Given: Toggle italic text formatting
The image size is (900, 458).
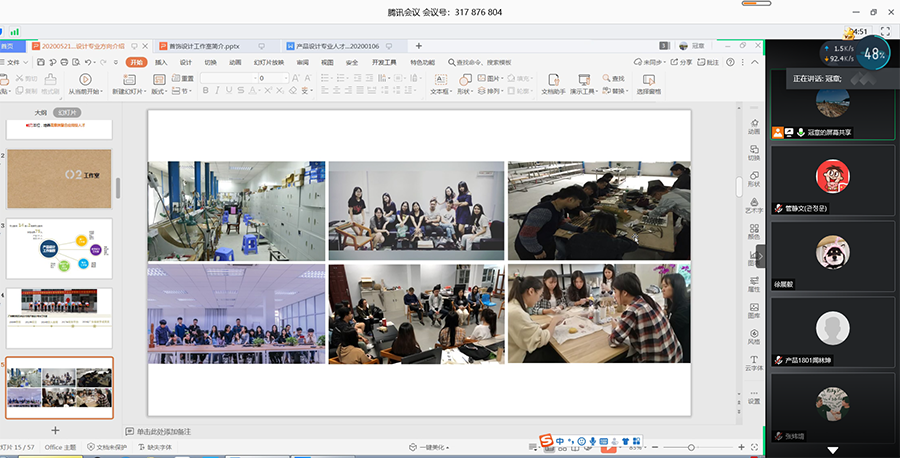Looking at the screenshot, I should click(218, 91).
